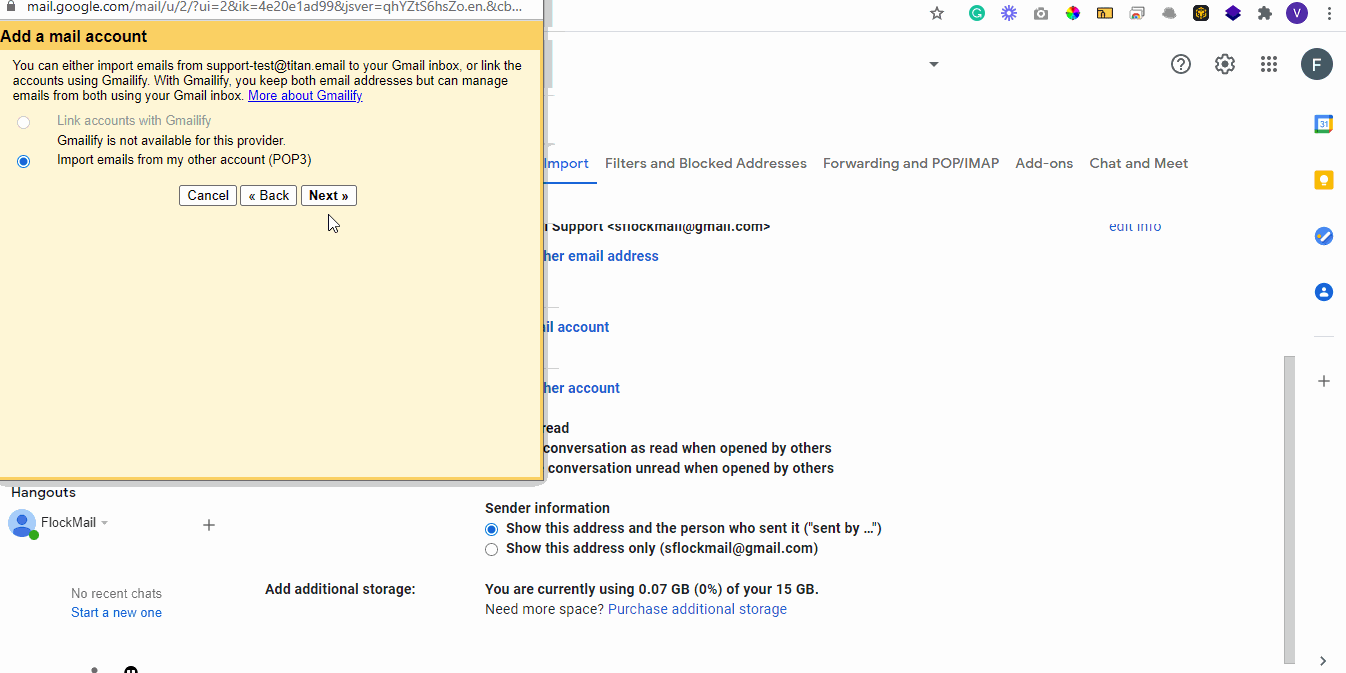The image size is (1346, 673).
Task: Click the storage usage 0.07 GB text
Action: click(652, 589)
